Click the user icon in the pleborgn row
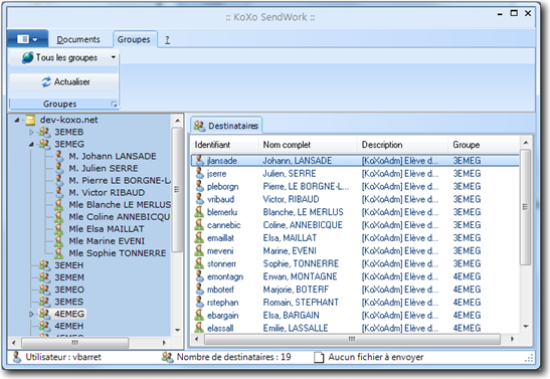 pyautogui.click(x=199, y=186)
